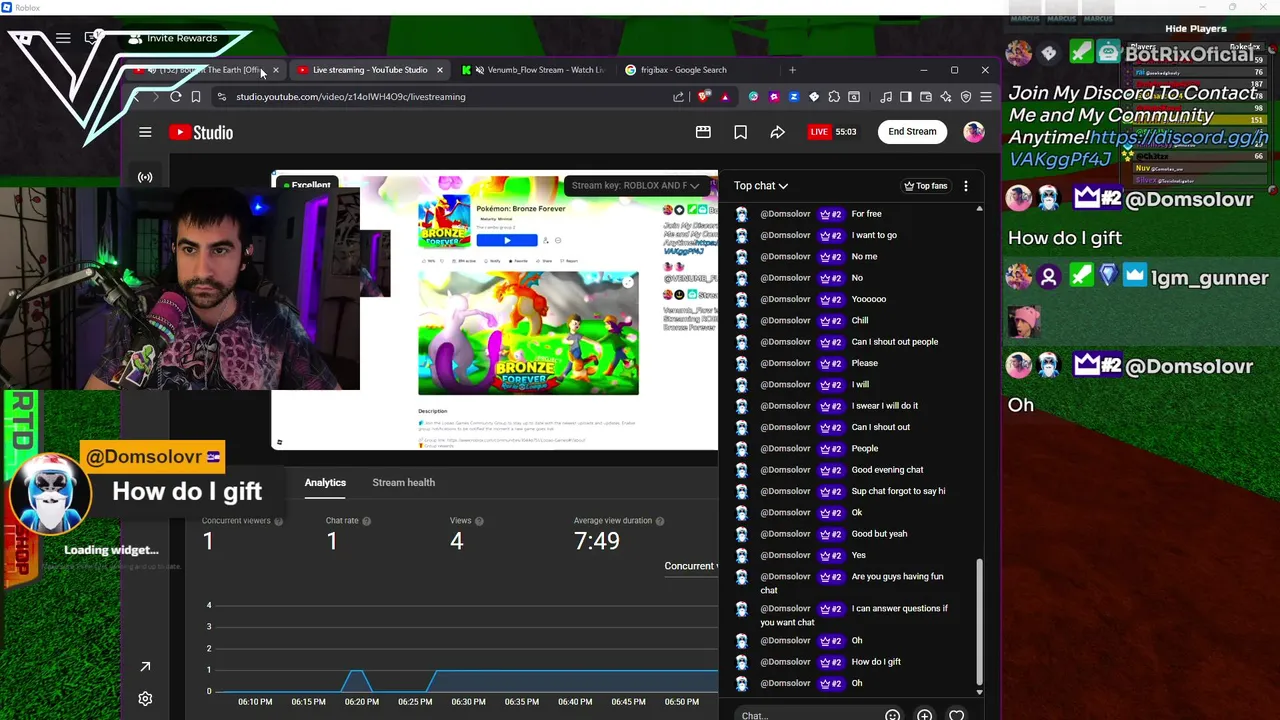The height and width of the screenshot is (720, 1280).
Task: Click the VPN shield icon in toolbar
Action: point(966,97)
